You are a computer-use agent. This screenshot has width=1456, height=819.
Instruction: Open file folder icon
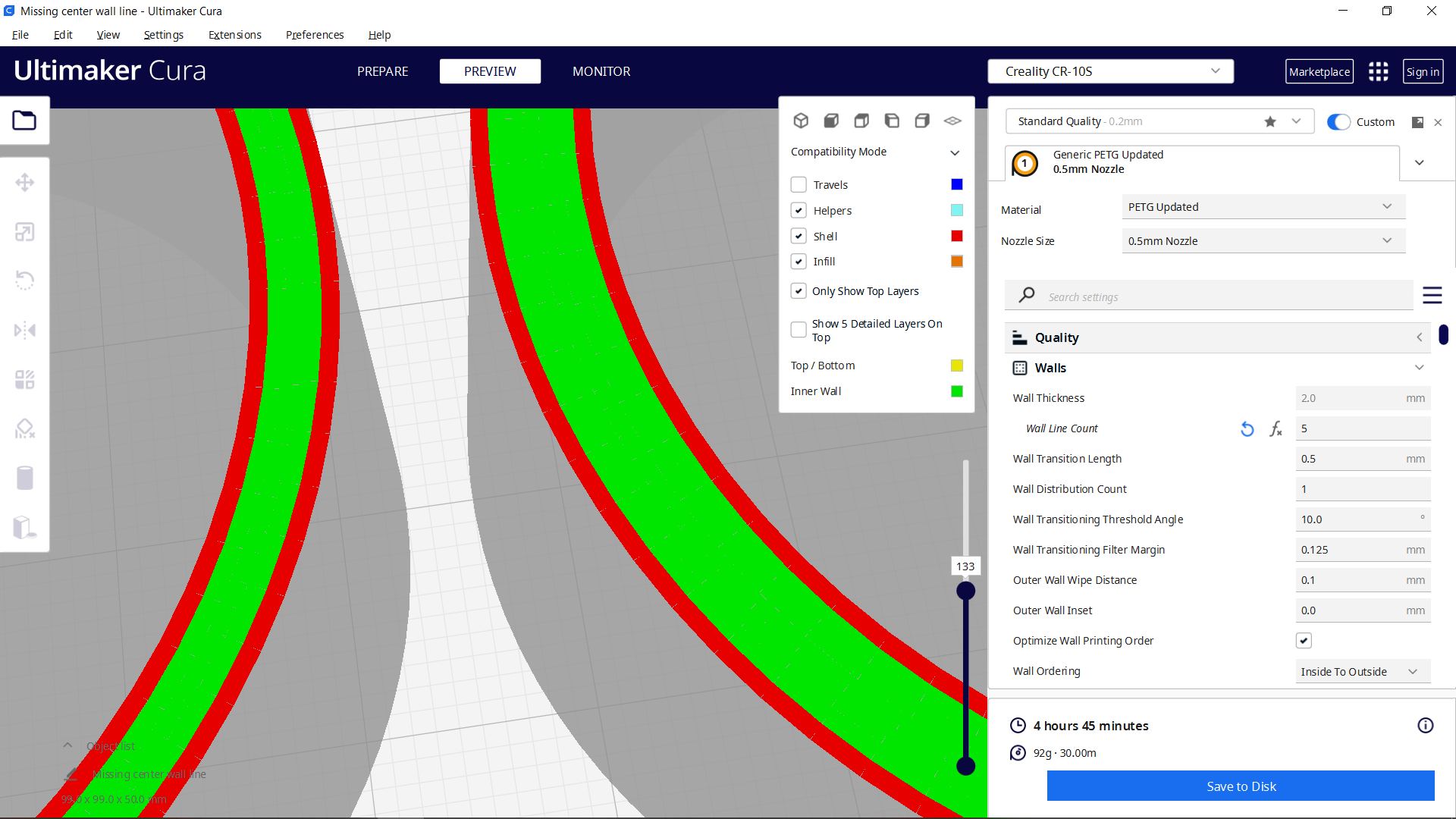tap(24, 121)
